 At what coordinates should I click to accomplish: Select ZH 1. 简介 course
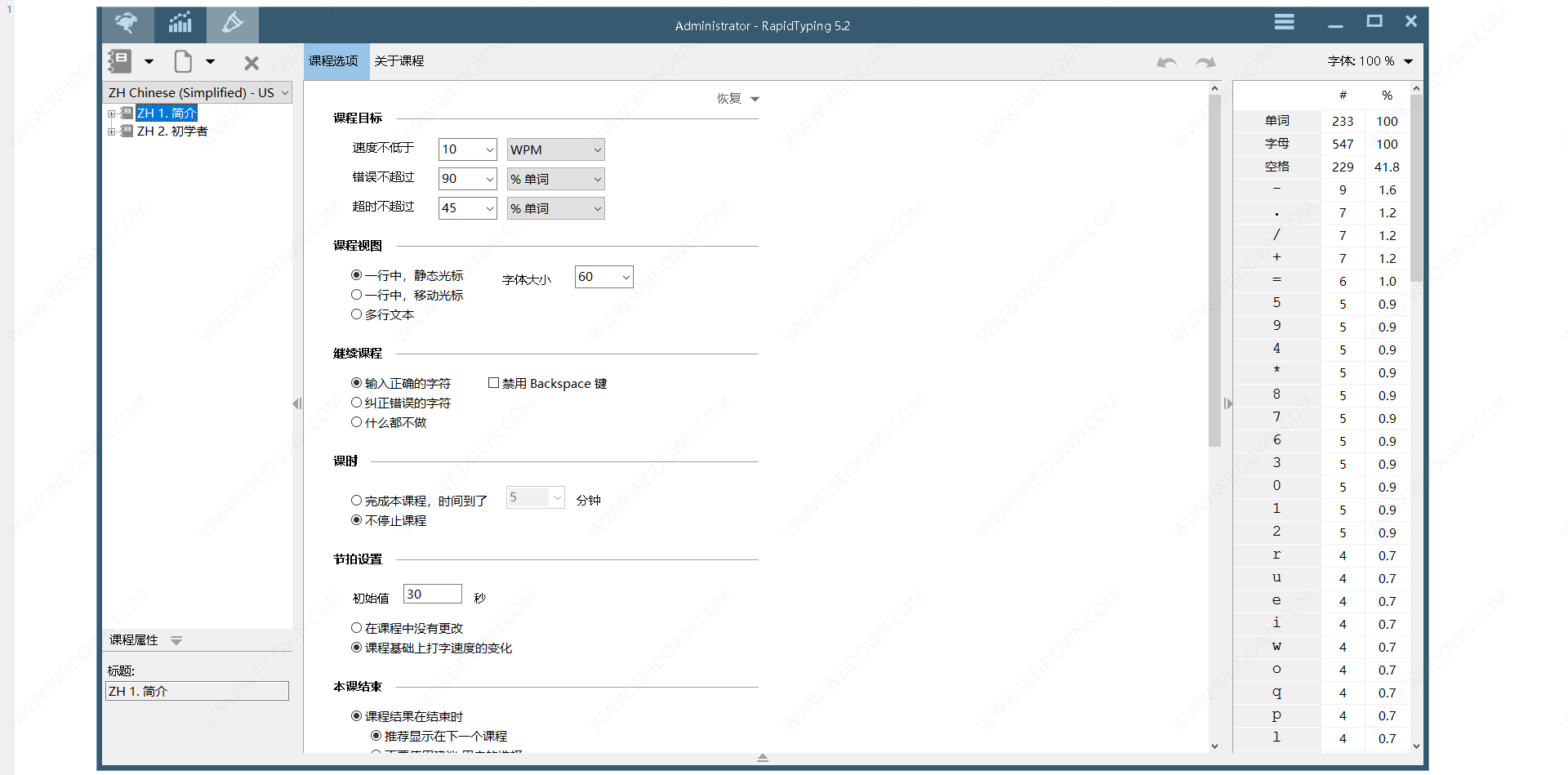[167, 114]
